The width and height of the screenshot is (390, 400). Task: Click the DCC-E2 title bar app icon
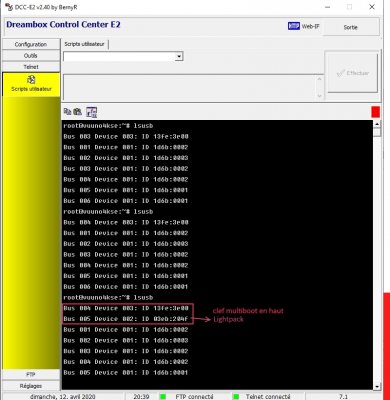pos(8,7)
